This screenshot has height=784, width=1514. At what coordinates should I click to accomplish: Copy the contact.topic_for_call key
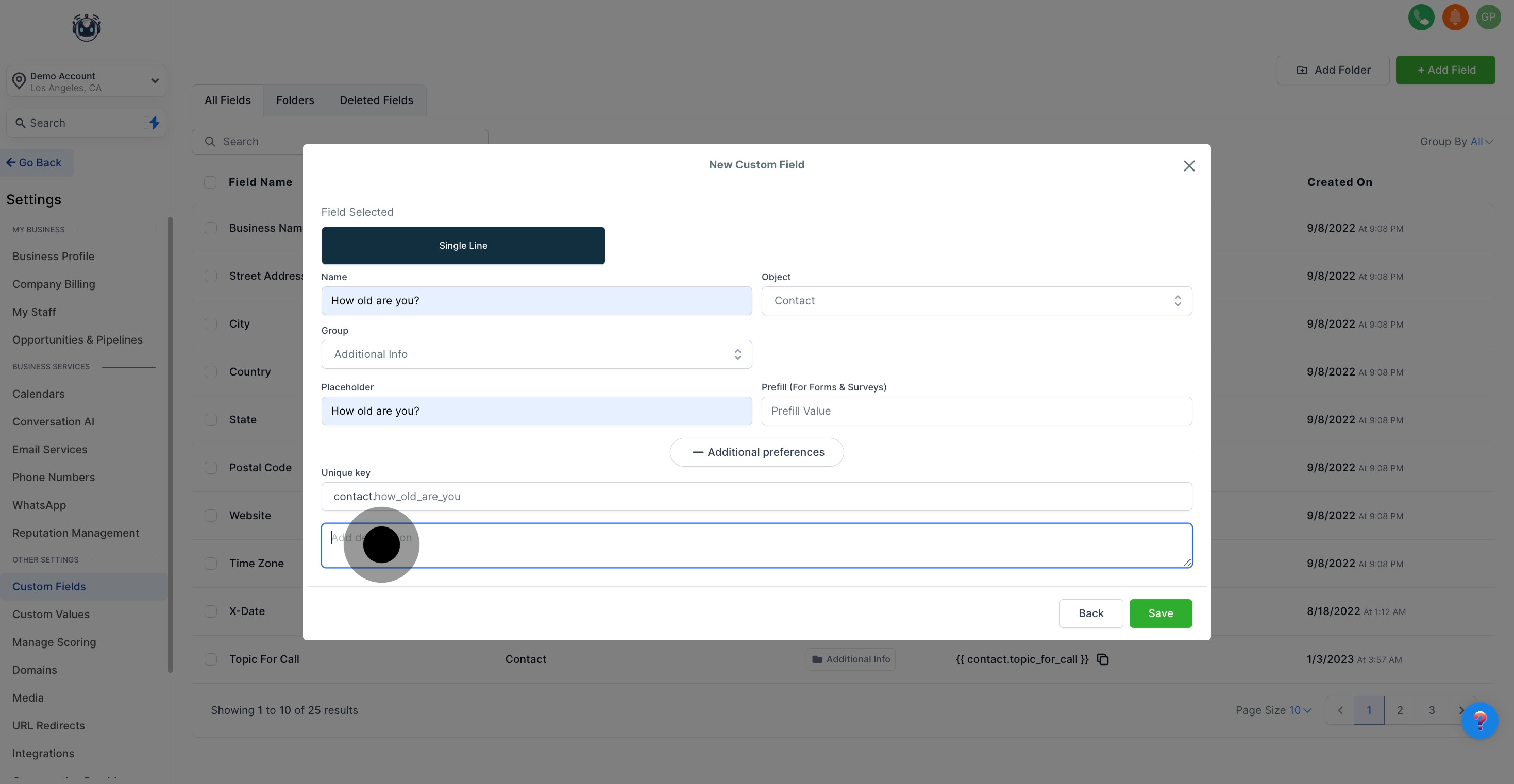pyautogui.click(x=1103, y=659)
